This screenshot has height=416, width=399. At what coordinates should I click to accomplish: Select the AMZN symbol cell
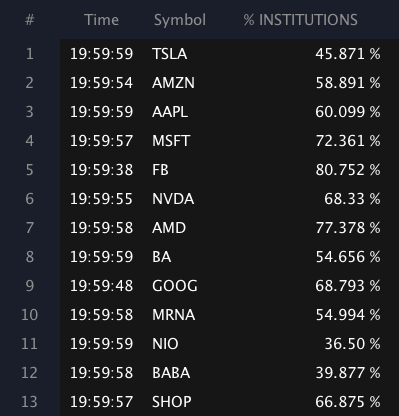coord(173,83)
